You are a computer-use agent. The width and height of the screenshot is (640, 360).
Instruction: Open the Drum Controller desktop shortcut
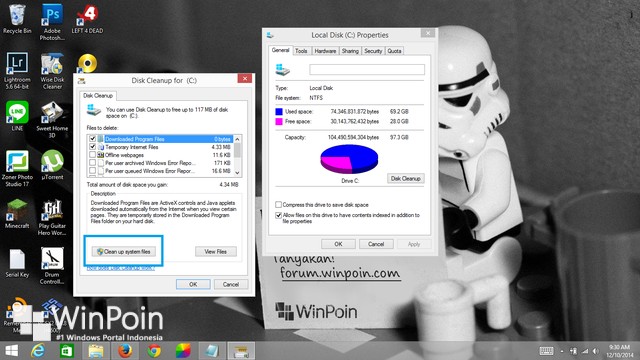[52, 265]
